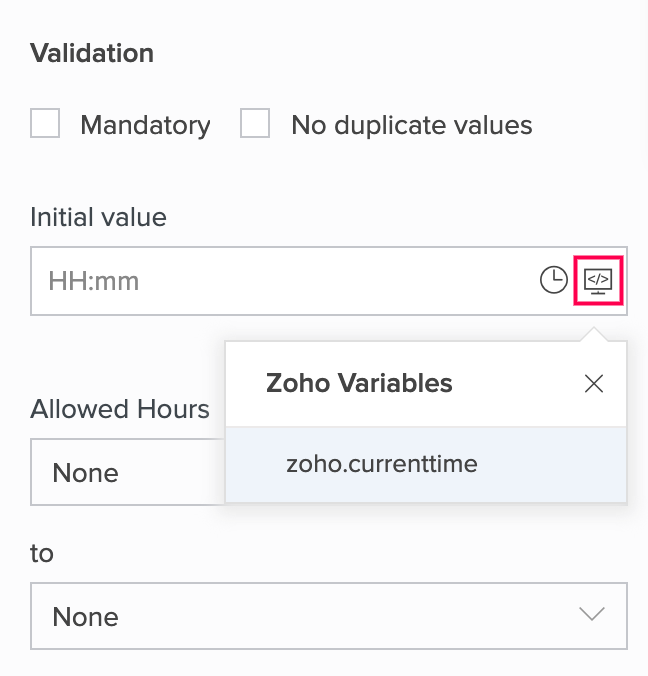Tick the No duplicate values checkbox
This screenshot has width=648, height=676.
(255, 124)
